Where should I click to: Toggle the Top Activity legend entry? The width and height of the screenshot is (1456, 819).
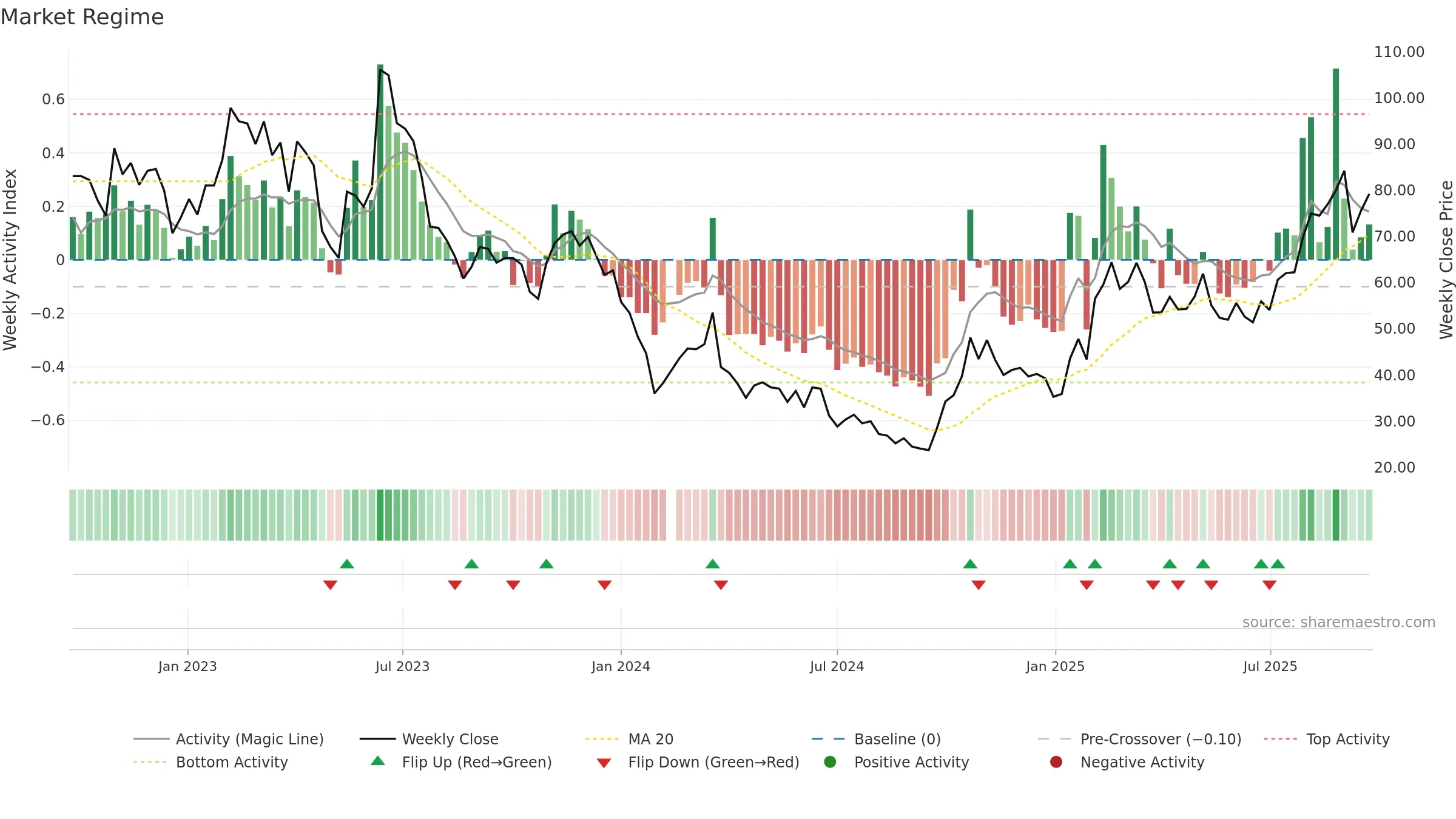pos(1327,739)
